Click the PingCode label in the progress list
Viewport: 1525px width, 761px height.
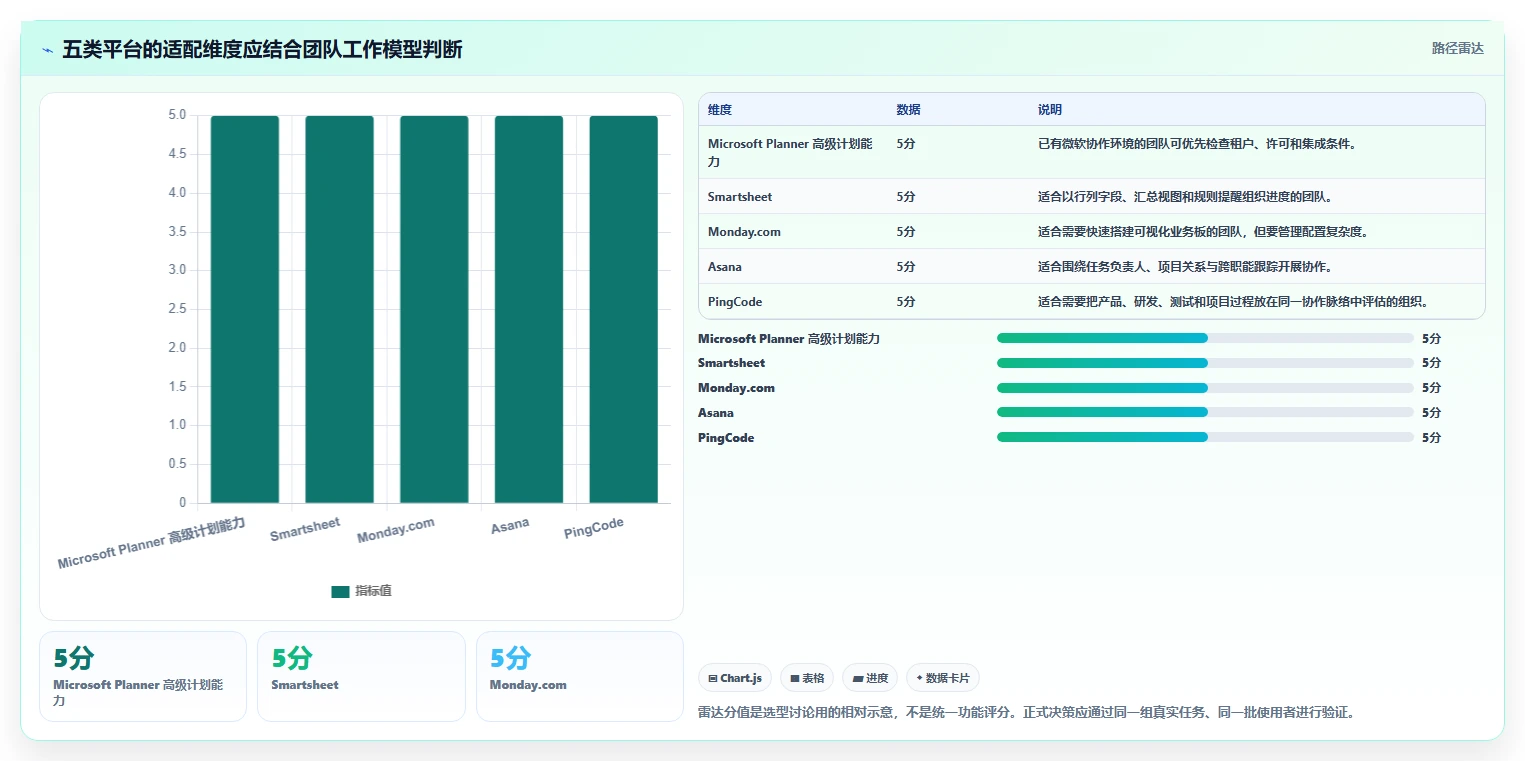(726, 438)
